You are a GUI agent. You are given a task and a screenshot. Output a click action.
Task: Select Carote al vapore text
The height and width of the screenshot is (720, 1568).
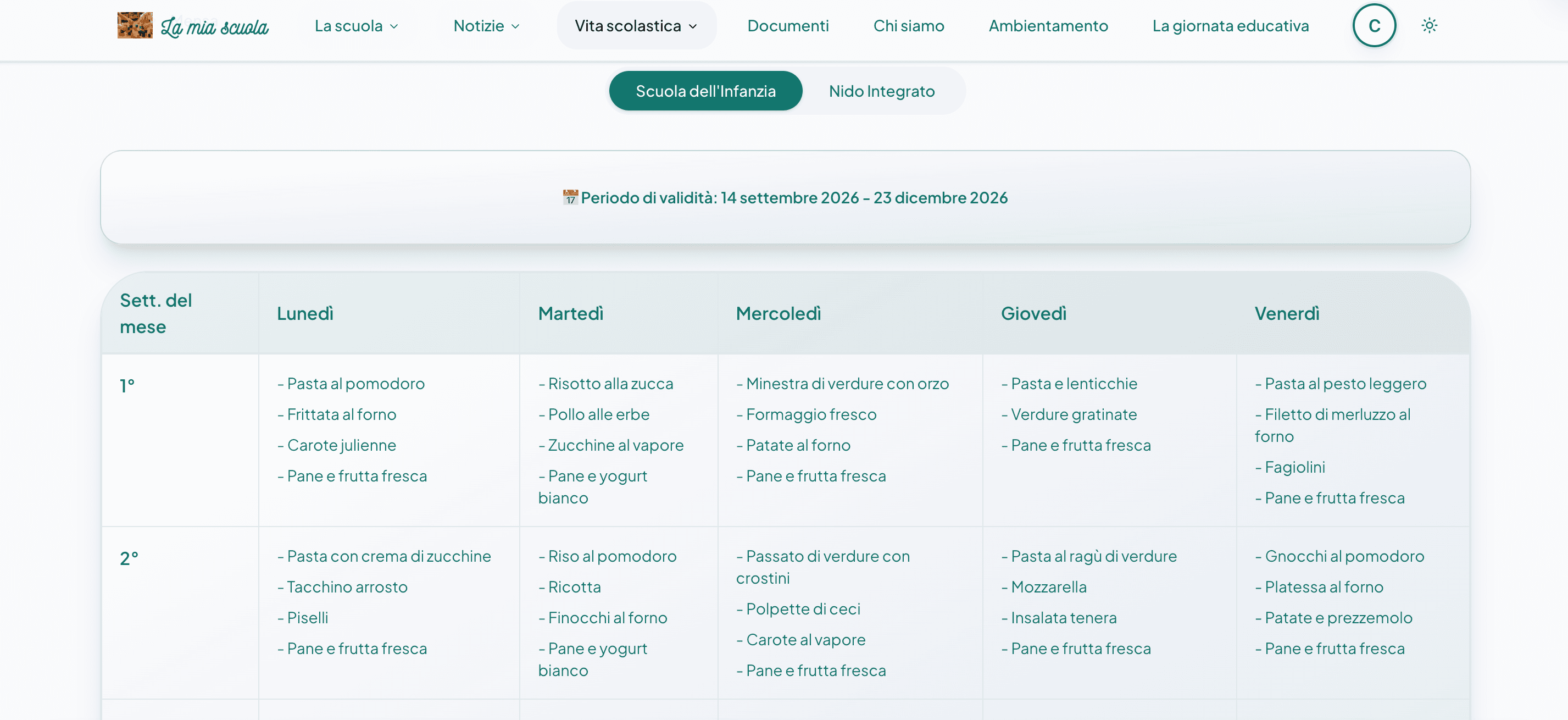click(800, 639)
